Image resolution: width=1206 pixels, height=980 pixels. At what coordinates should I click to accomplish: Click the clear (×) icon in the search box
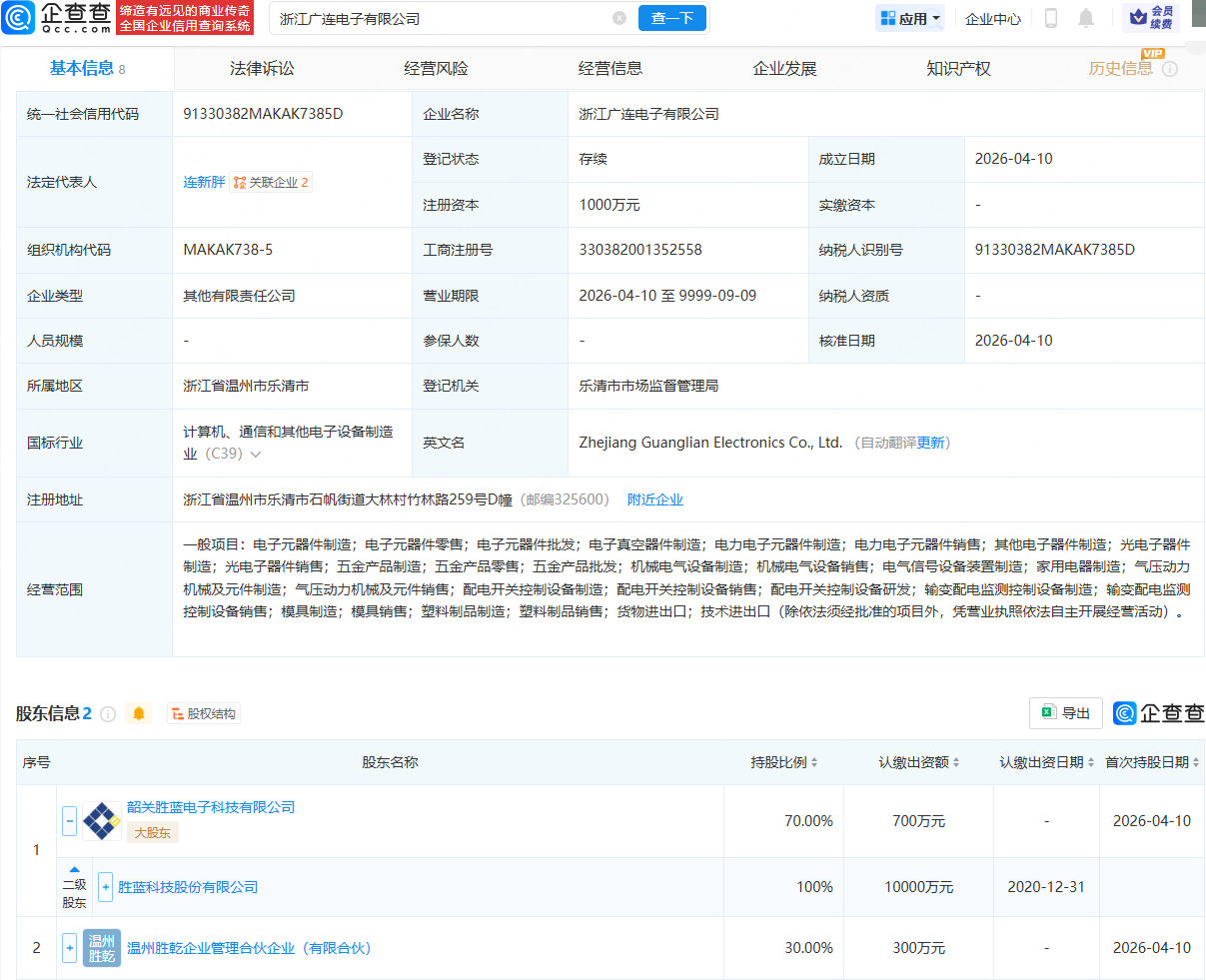618,18
